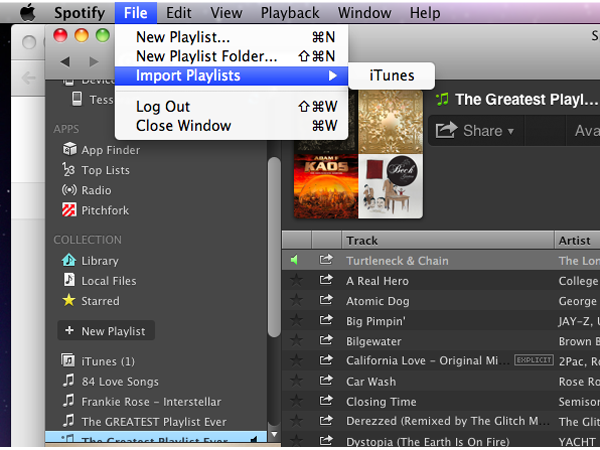600x450 pixels.
Task: Open the Playback menu
Action: tap(290, 13)
